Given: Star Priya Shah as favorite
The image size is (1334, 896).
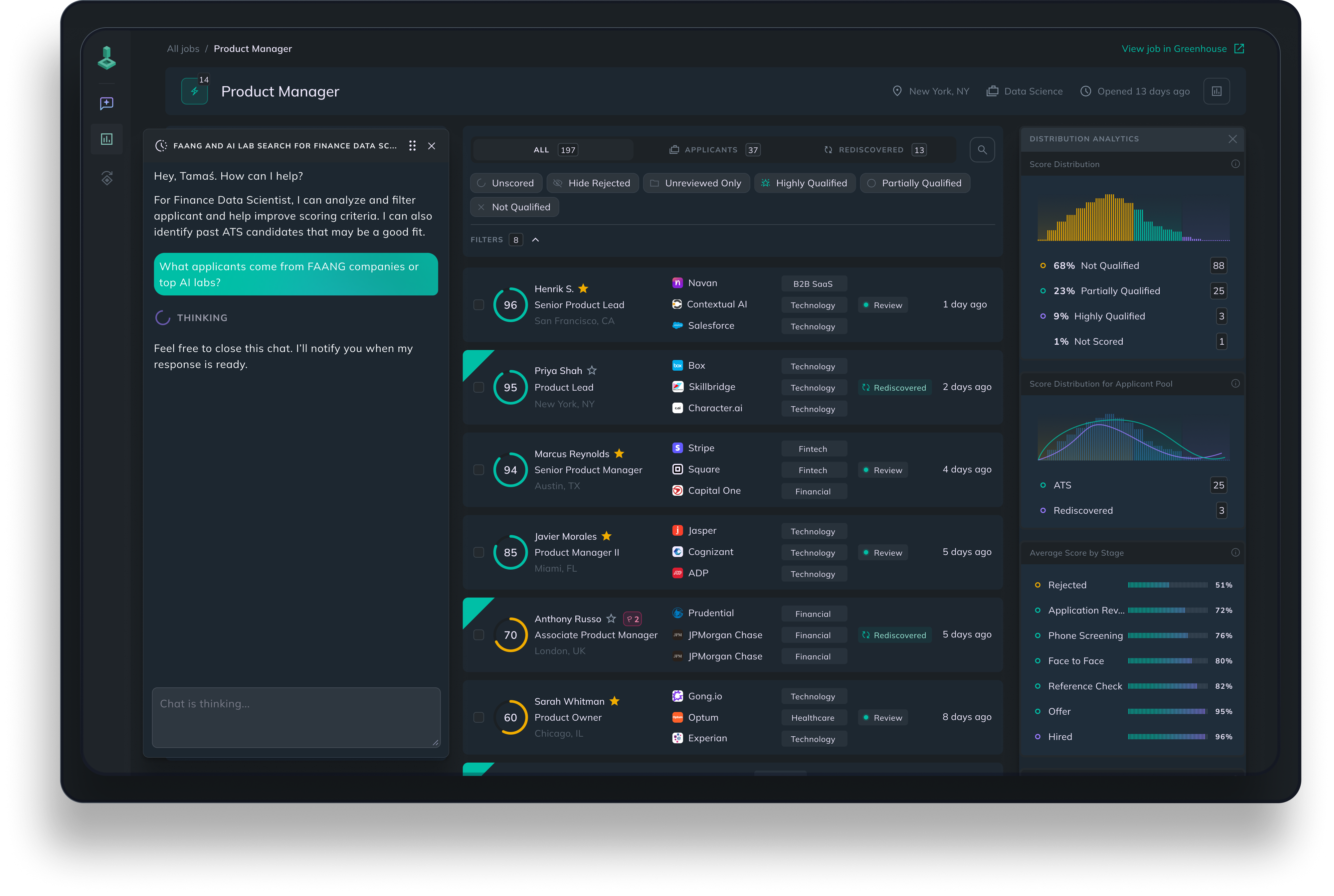Looking at the screenshot, I should click(592, 371).
